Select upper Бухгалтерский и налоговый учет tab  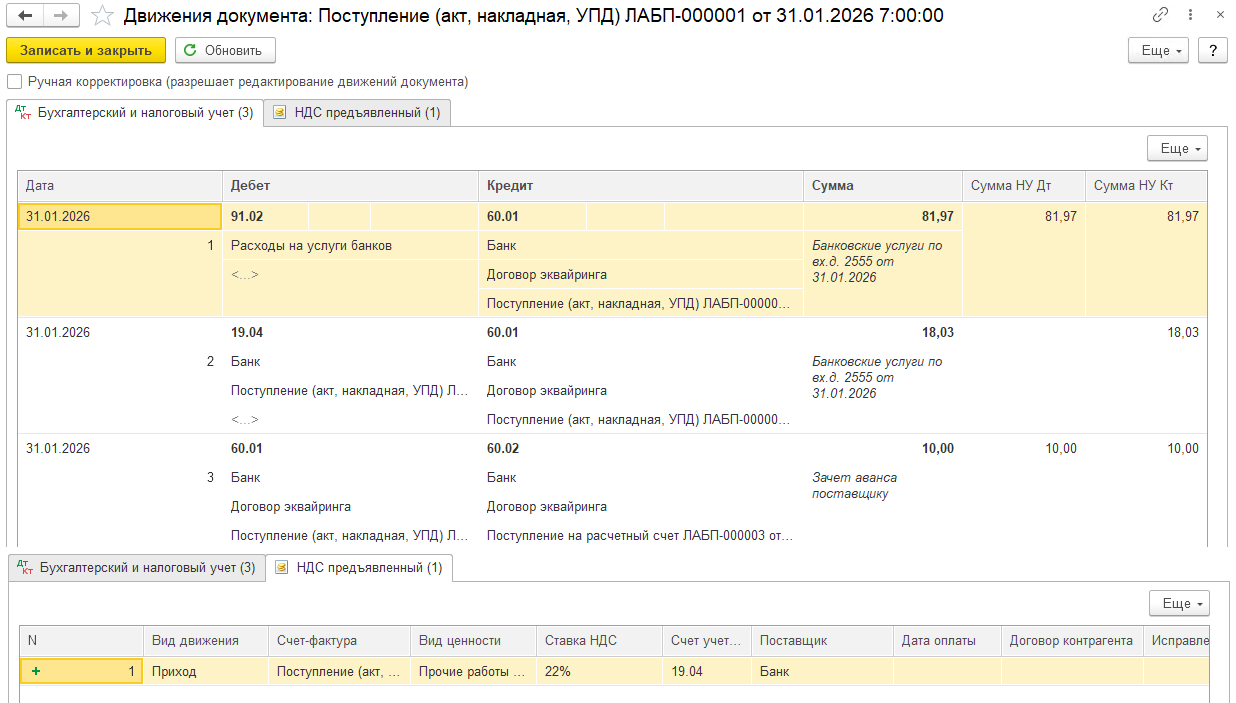coord(135,113)
